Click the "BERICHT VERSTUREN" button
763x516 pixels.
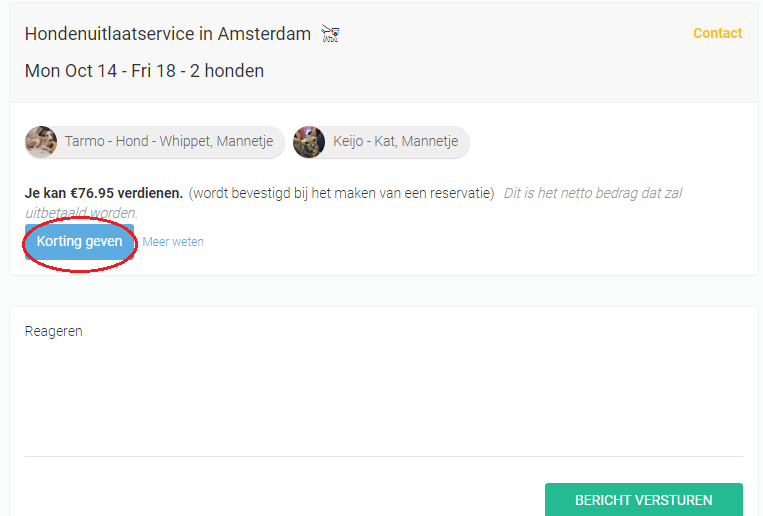point(643,500)
